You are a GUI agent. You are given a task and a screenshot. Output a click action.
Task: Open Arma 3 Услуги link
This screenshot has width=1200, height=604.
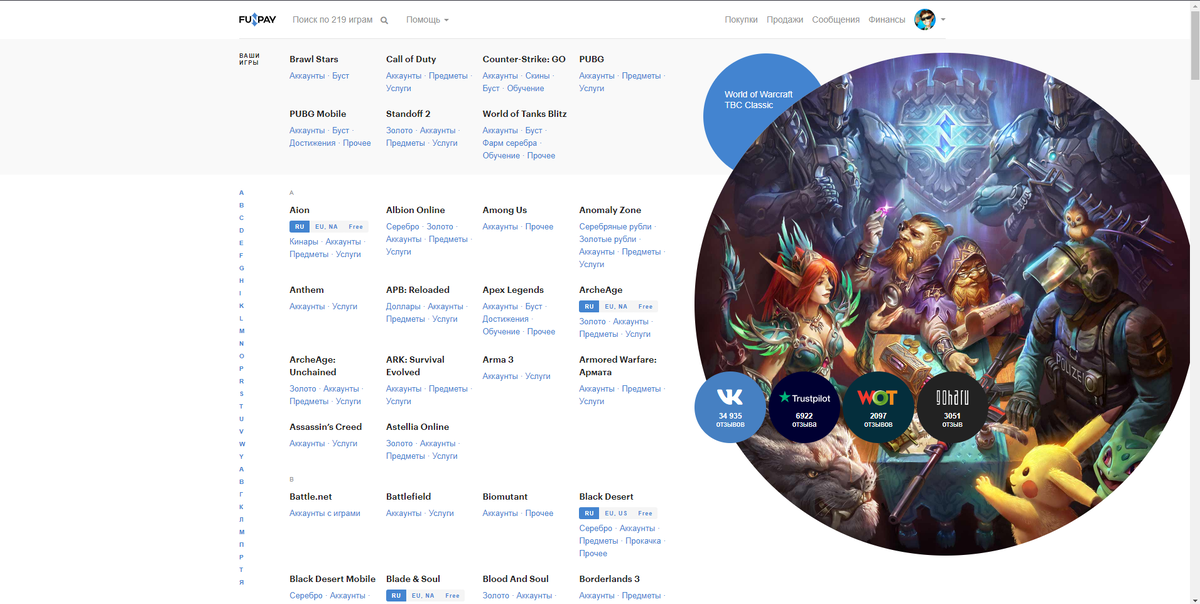[538, 377]
